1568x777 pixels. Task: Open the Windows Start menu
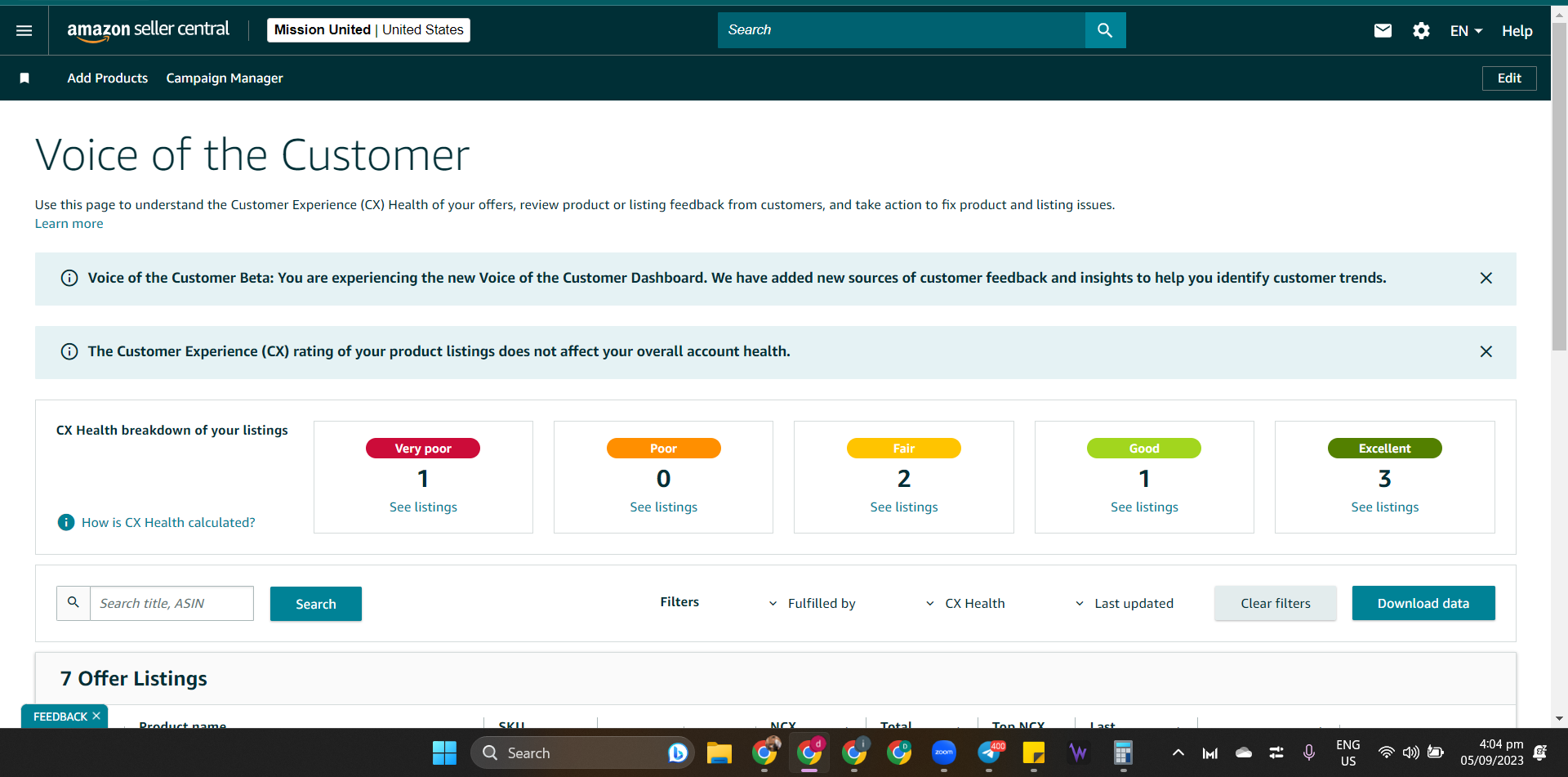point(444,753)
